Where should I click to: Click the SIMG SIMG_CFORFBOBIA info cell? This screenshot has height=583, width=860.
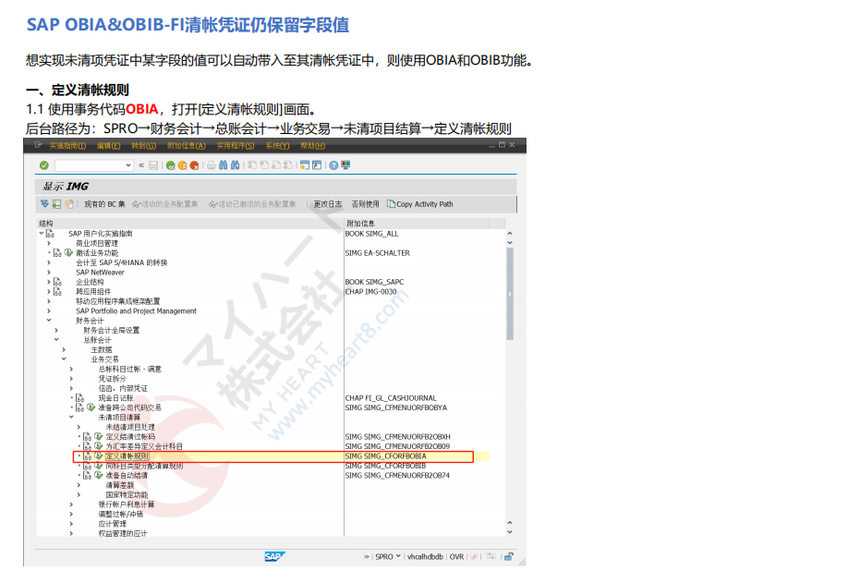[x=386, y=456]
